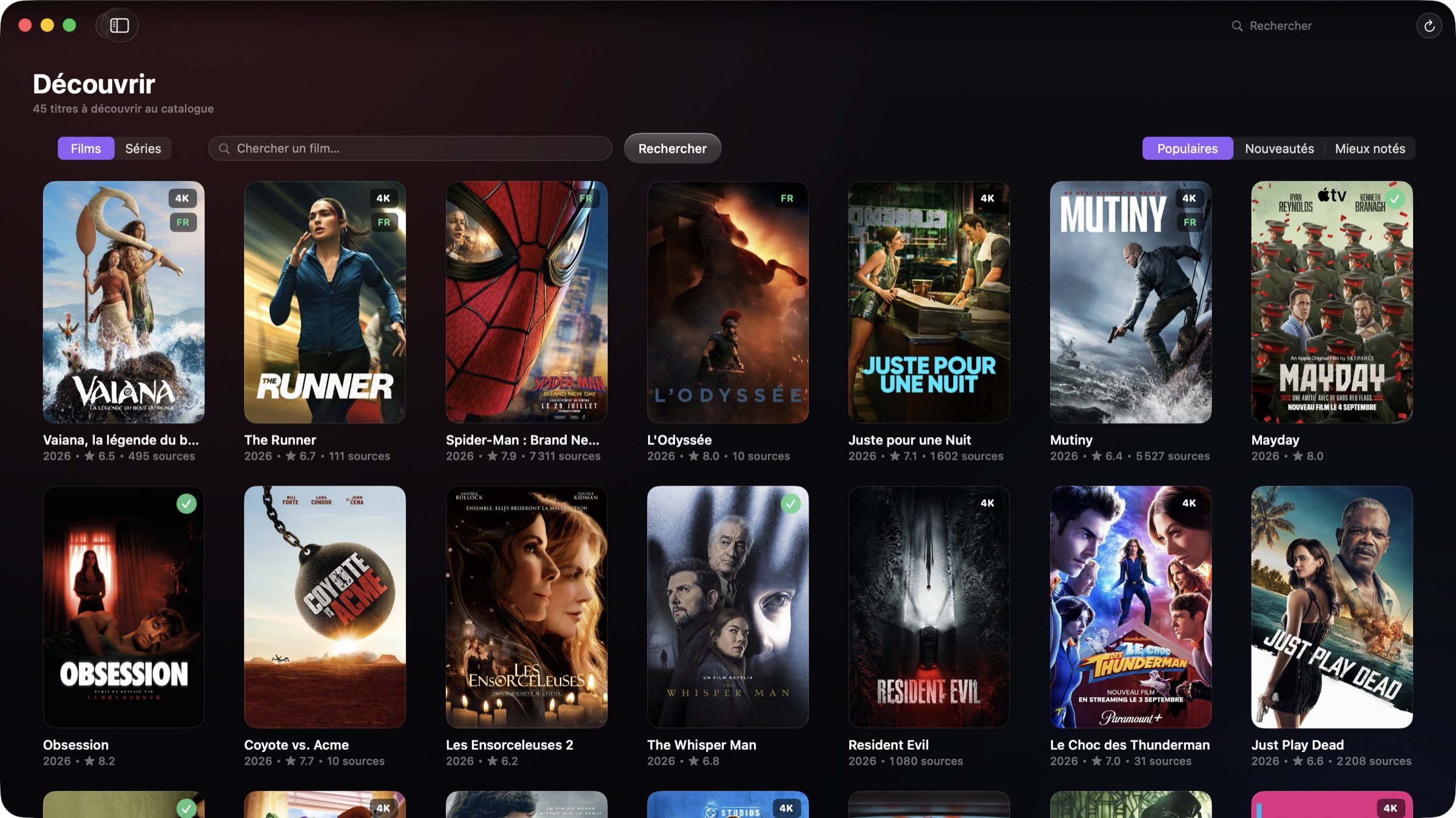Click the Rechercher button next to the film field
Image resolution: width=1456 pixels, height=818 pixels.
[672, 149]
